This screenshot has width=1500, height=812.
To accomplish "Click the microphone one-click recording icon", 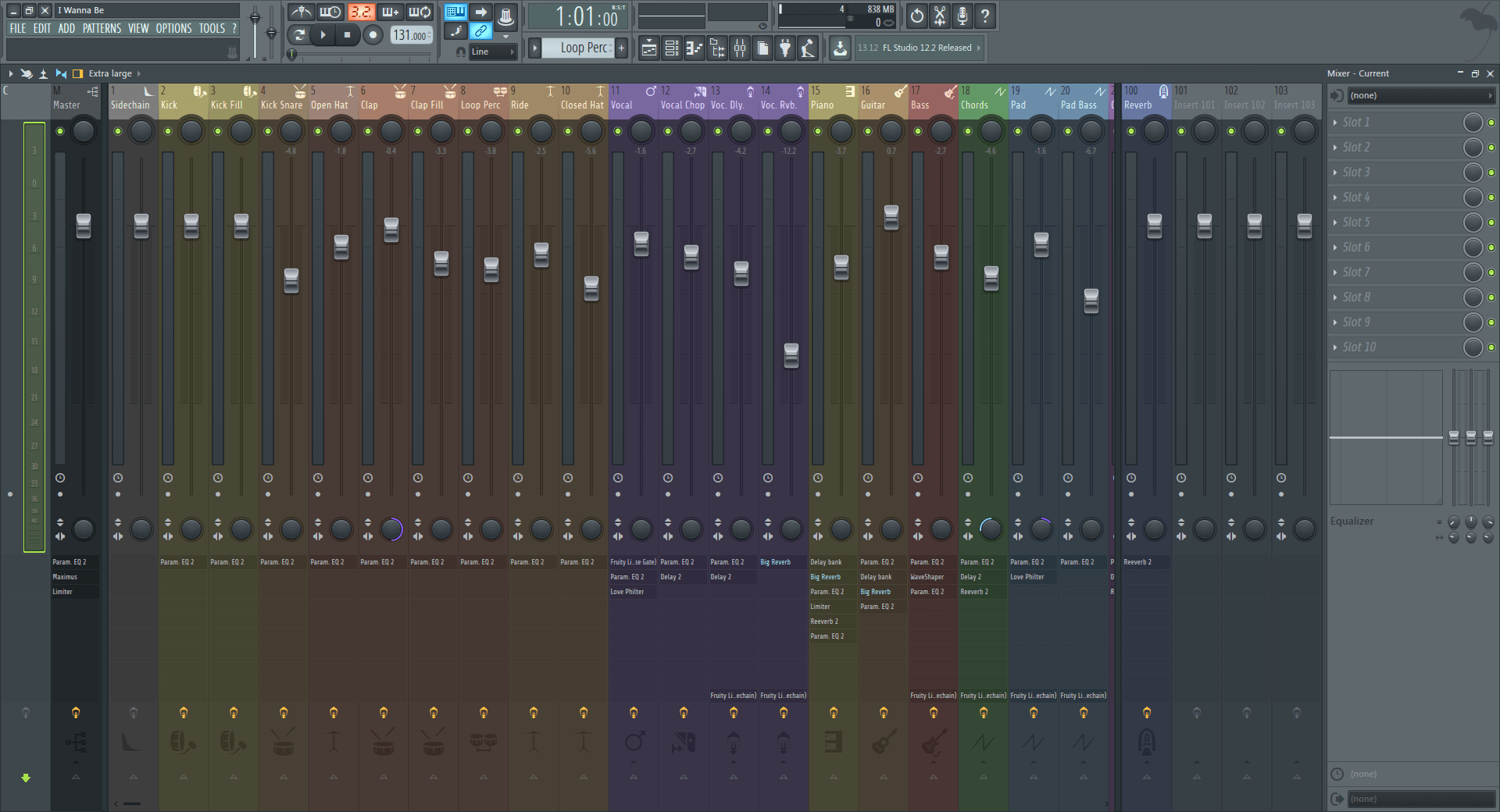I will click(x=962, y=16).
